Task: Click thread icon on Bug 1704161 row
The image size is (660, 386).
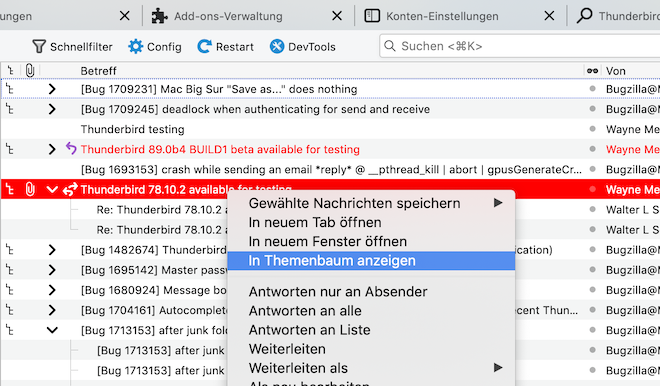Action: tap(10, 310)
